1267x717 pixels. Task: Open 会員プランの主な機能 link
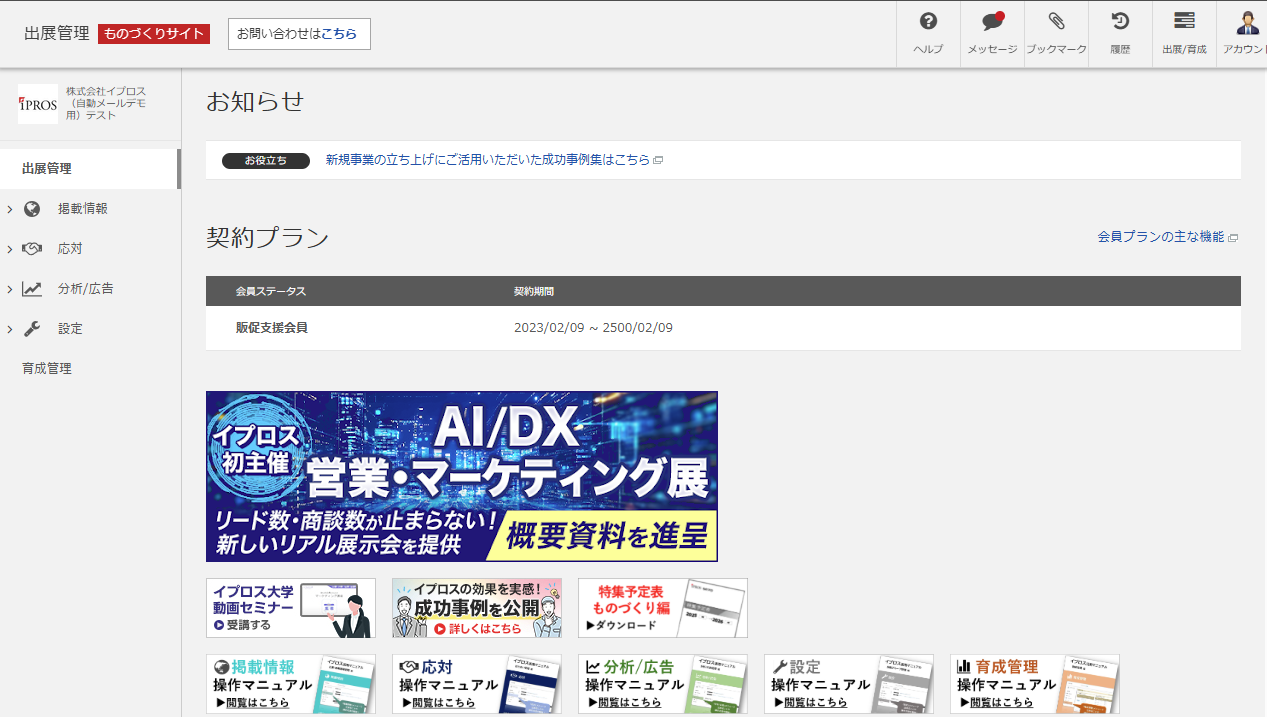tap(1161, 237)
